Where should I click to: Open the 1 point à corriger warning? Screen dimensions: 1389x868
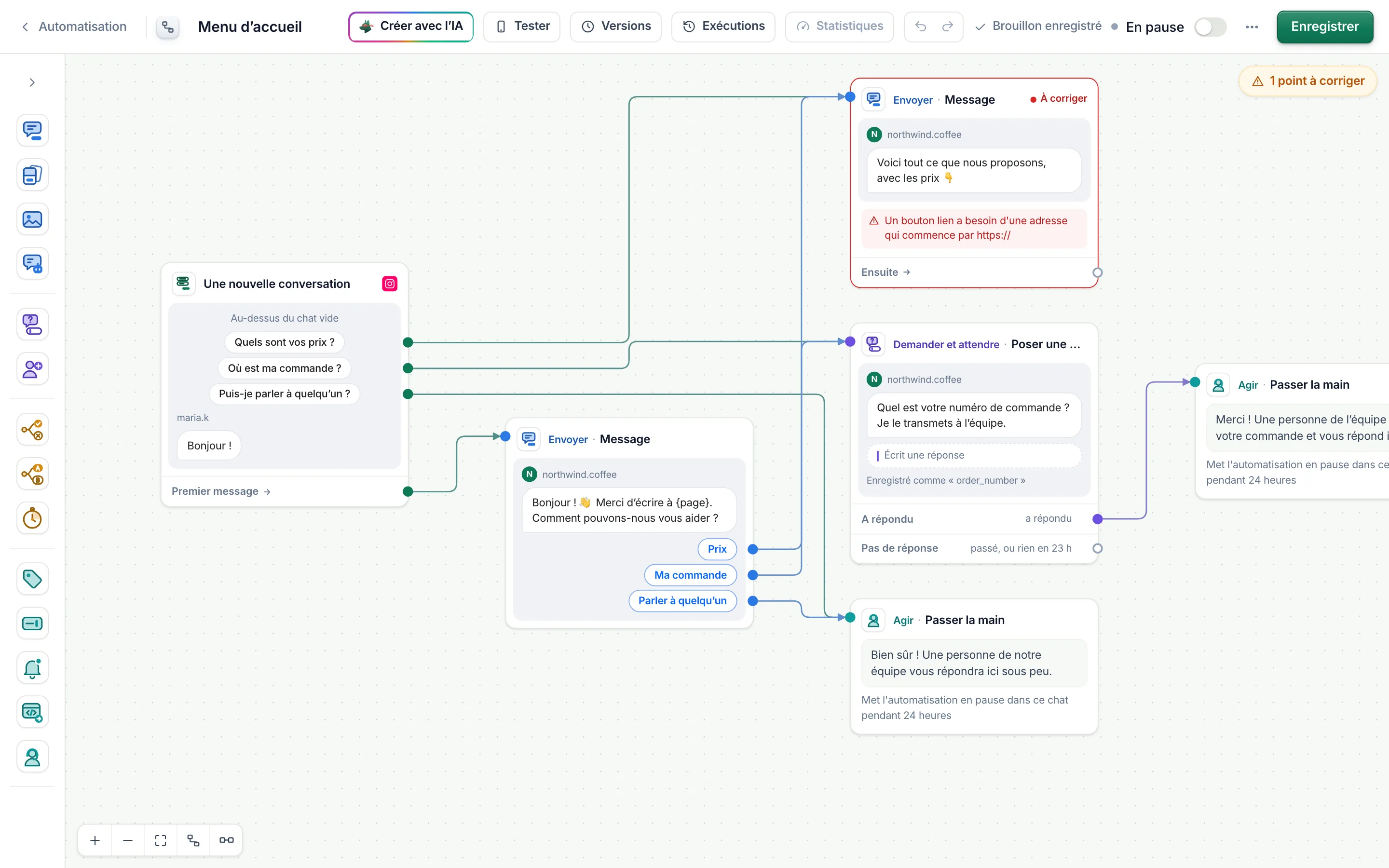[x=1308, y=81]
